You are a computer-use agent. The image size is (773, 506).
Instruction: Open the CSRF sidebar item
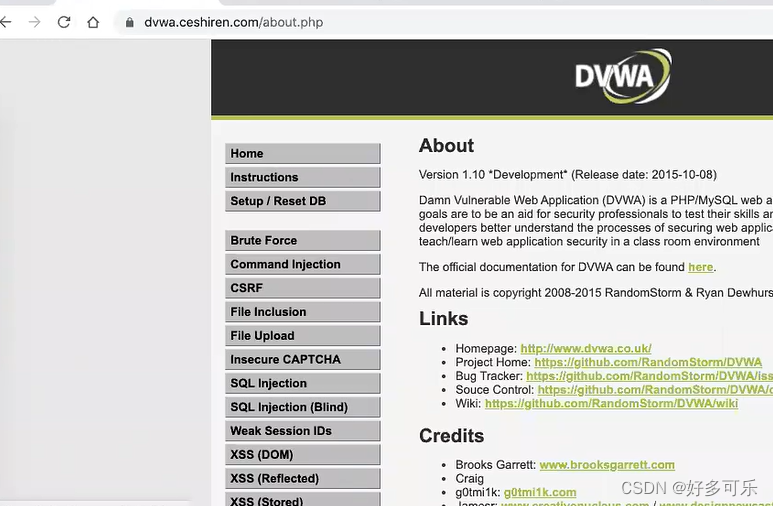point(303,288)
